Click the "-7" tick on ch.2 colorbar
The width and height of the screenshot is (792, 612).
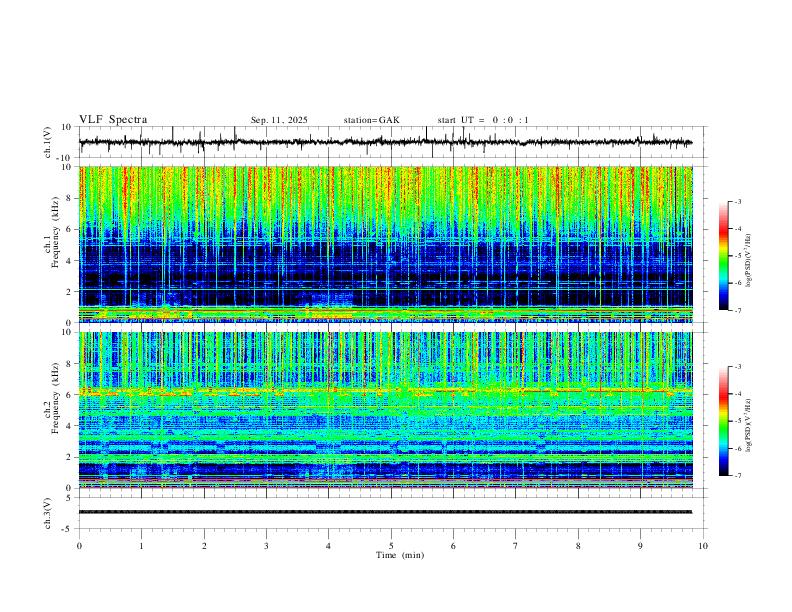tap(738, 476)
